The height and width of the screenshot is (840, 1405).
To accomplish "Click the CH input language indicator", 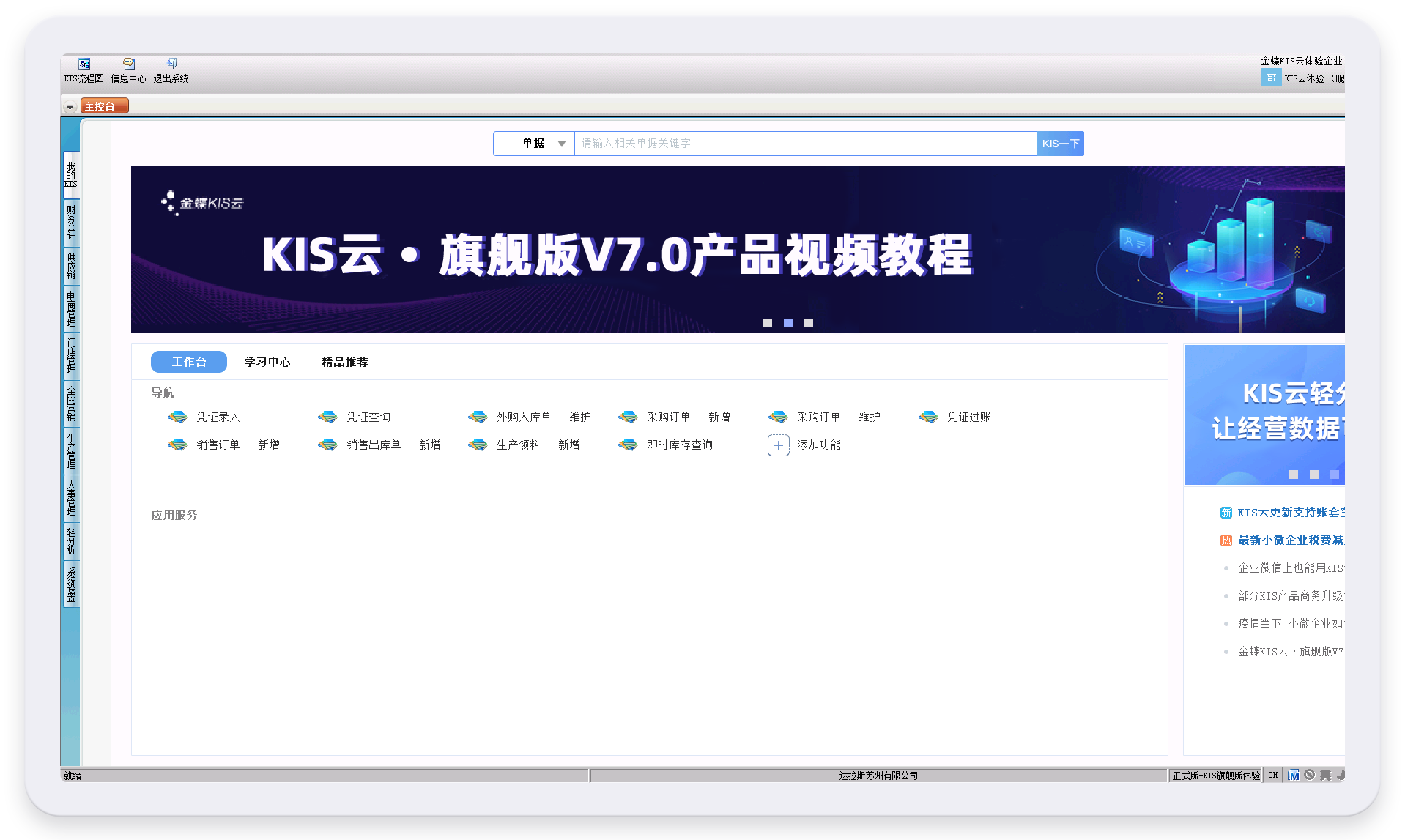I will pos(1273,775).
